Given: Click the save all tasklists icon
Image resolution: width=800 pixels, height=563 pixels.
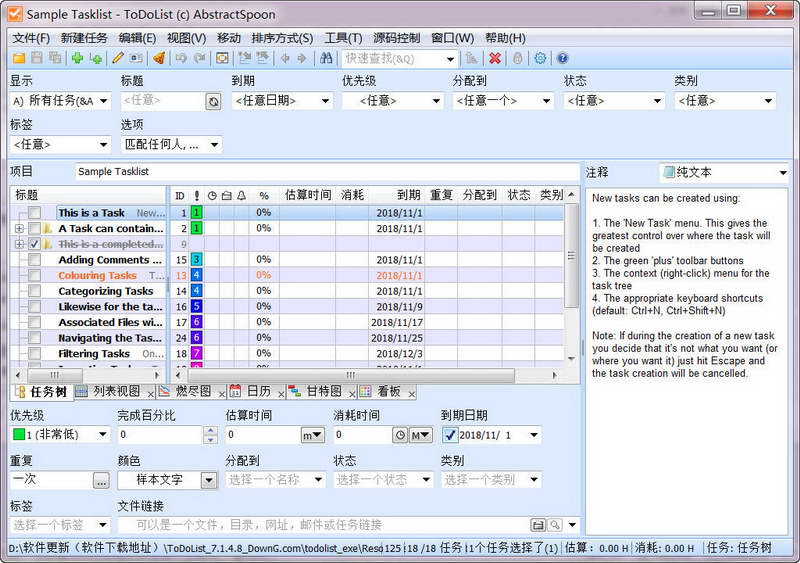Looking at the screenshot, I should pos(55,58).
